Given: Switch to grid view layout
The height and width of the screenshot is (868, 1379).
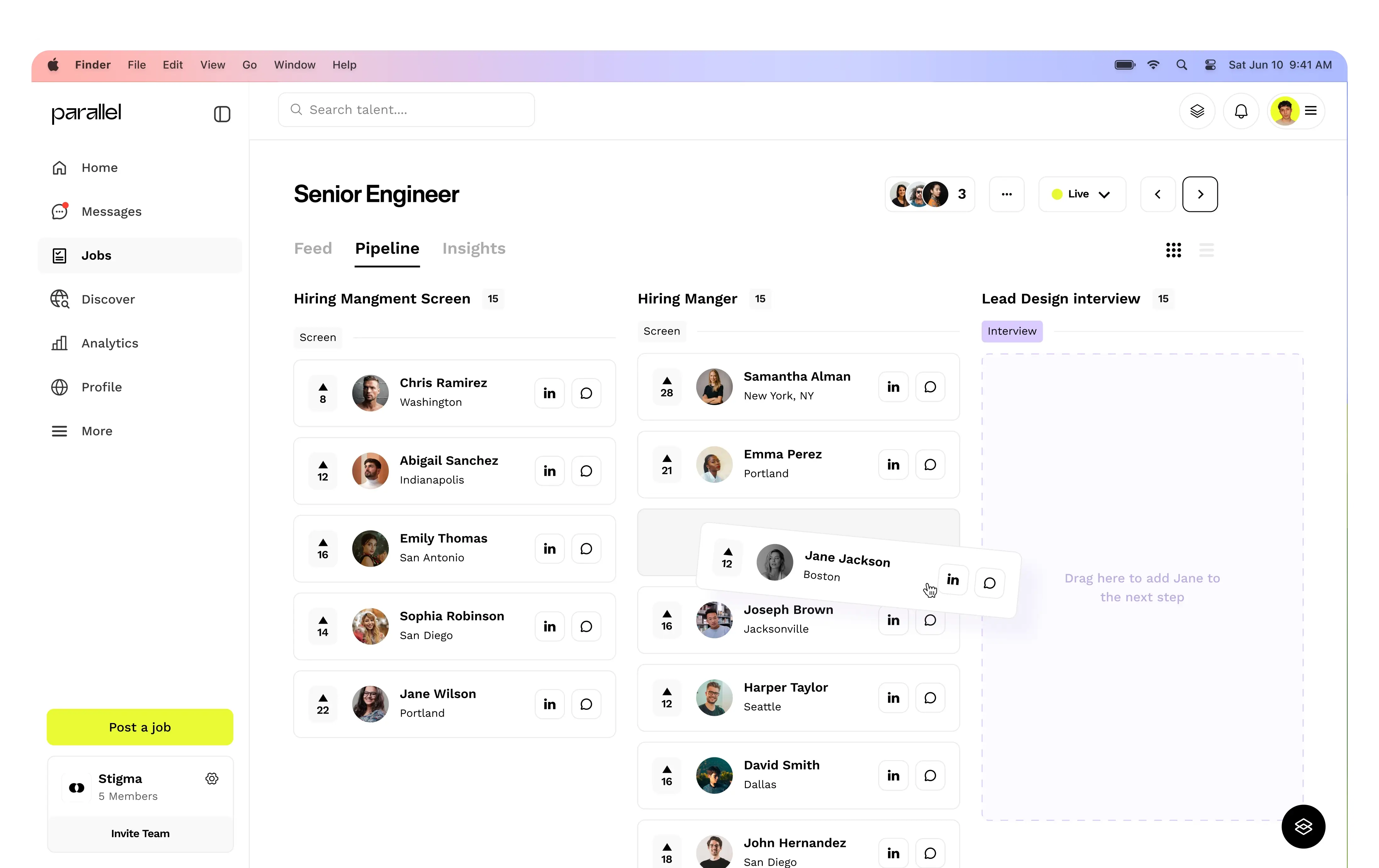Looking at the screenshot, I should pos(1173,250).
